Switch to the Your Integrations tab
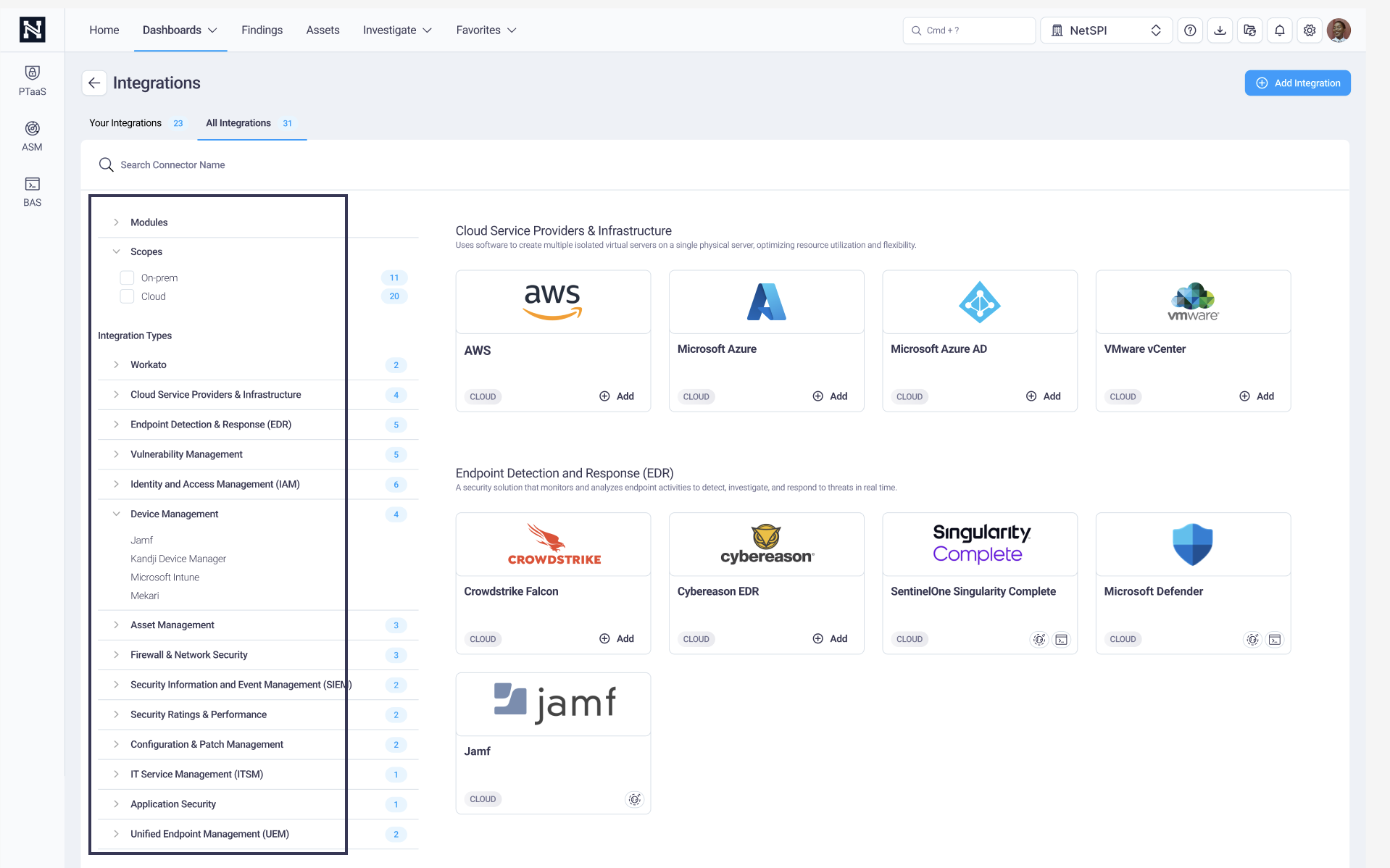1390x868 pixels. [136, 123]
